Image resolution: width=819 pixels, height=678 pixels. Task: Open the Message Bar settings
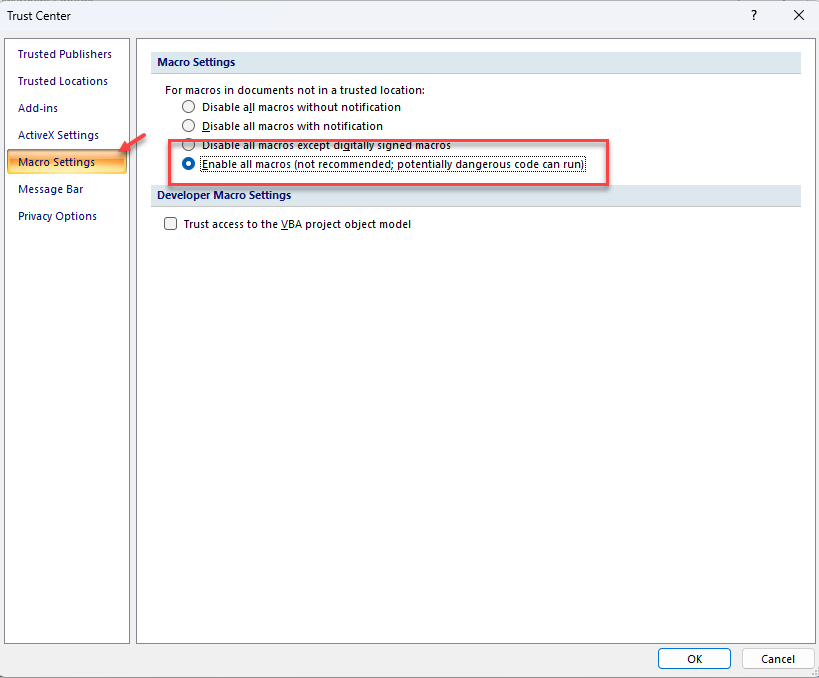51,189
